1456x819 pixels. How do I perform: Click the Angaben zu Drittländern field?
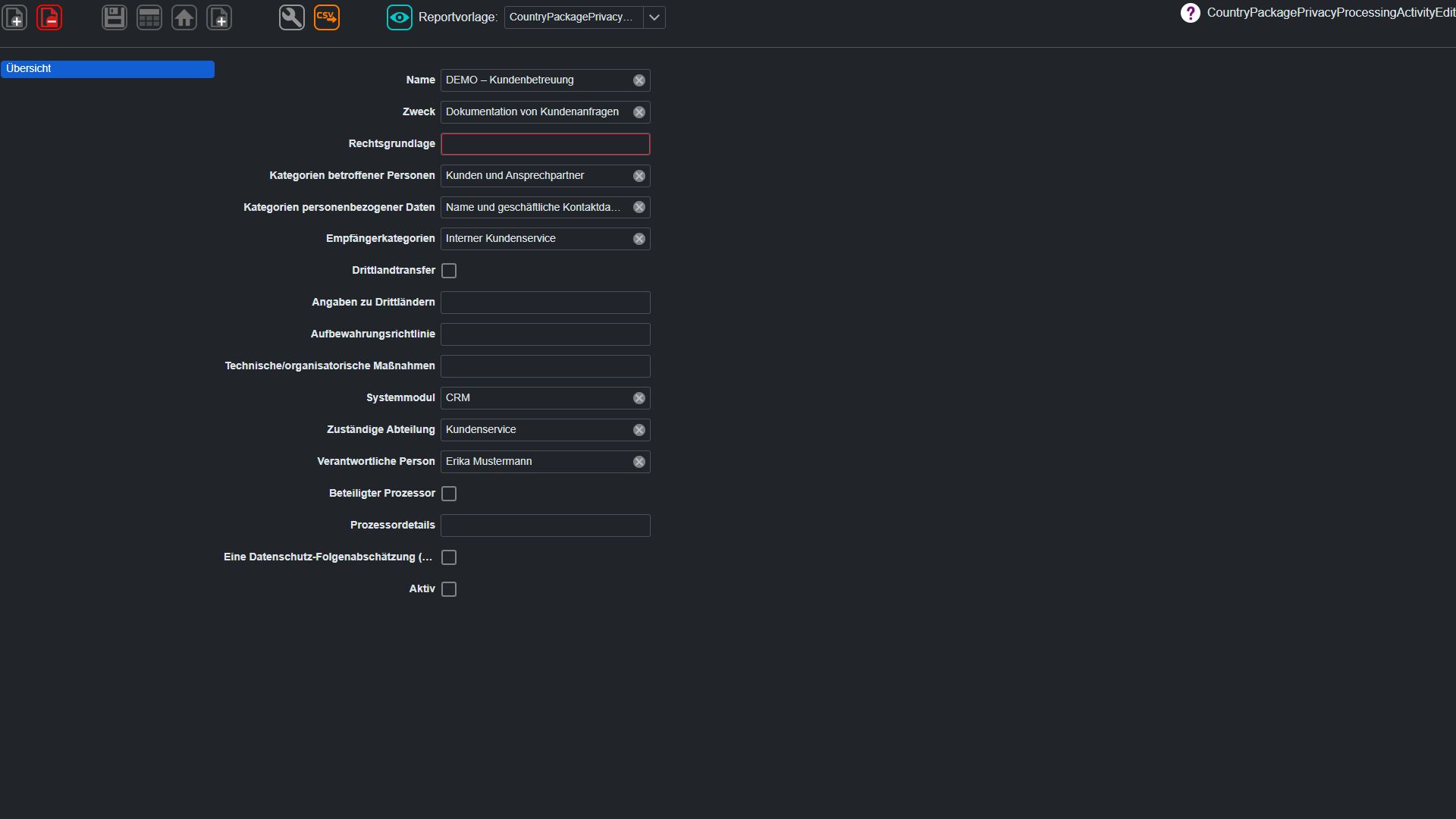(x=545, y=303)
